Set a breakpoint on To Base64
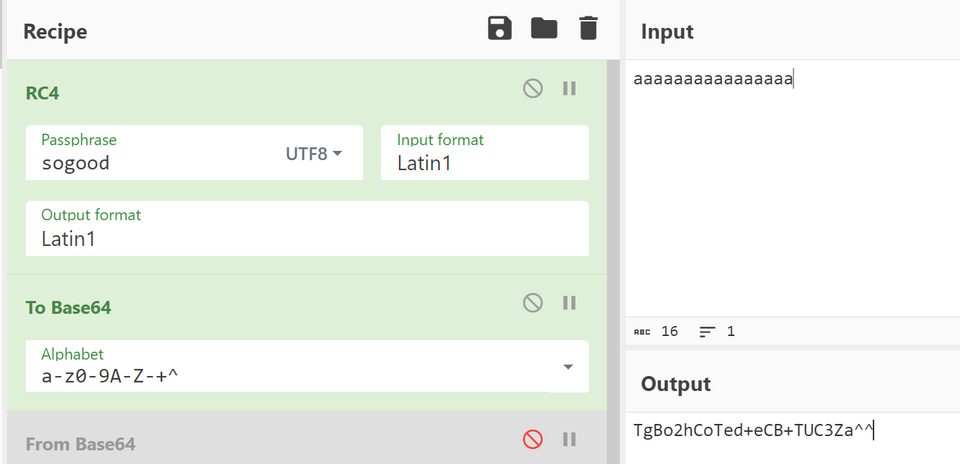This screenshot has width=960, height=464. pyautogui.click(x=569, y=303)
